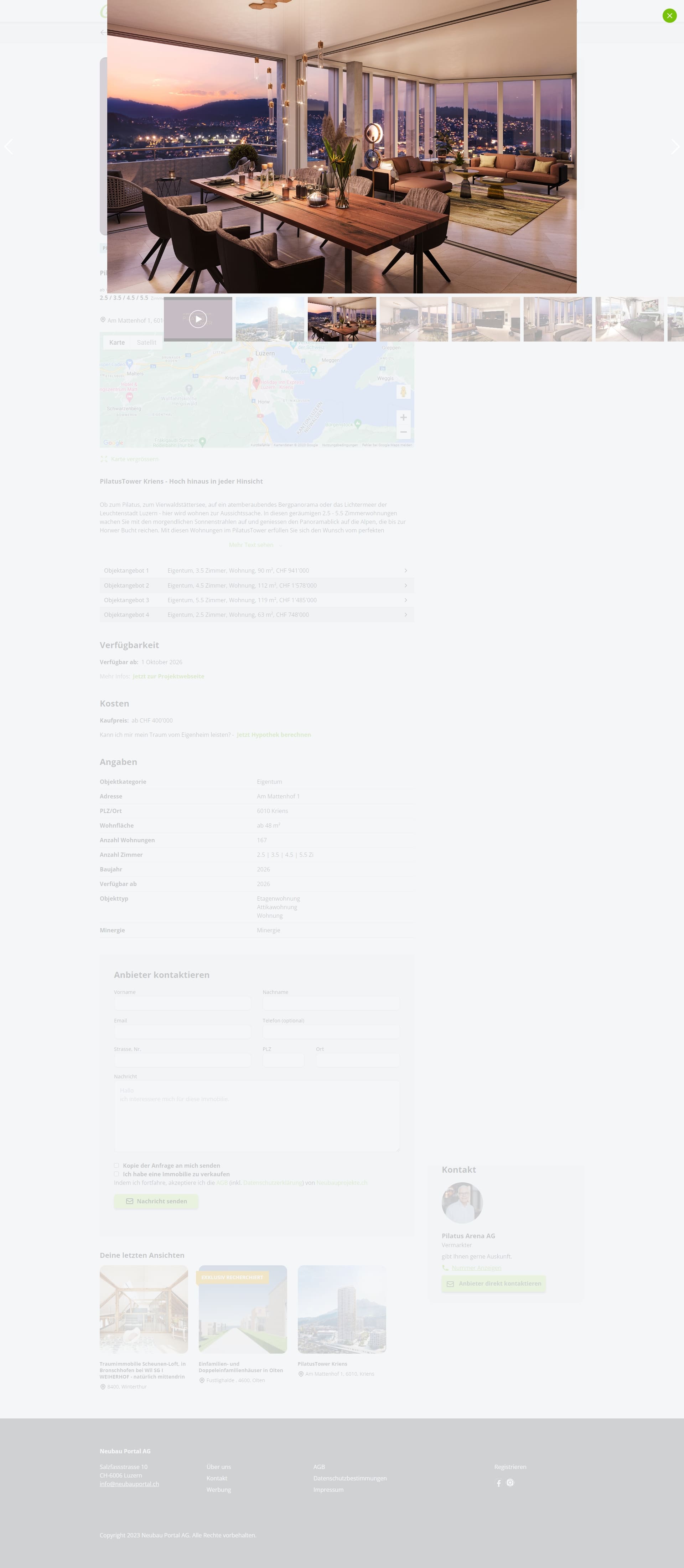Check Ich habe eine Immobilie zu verkaufen
The height and width of the screenshot is (1568, 684).
point(116,1174)
